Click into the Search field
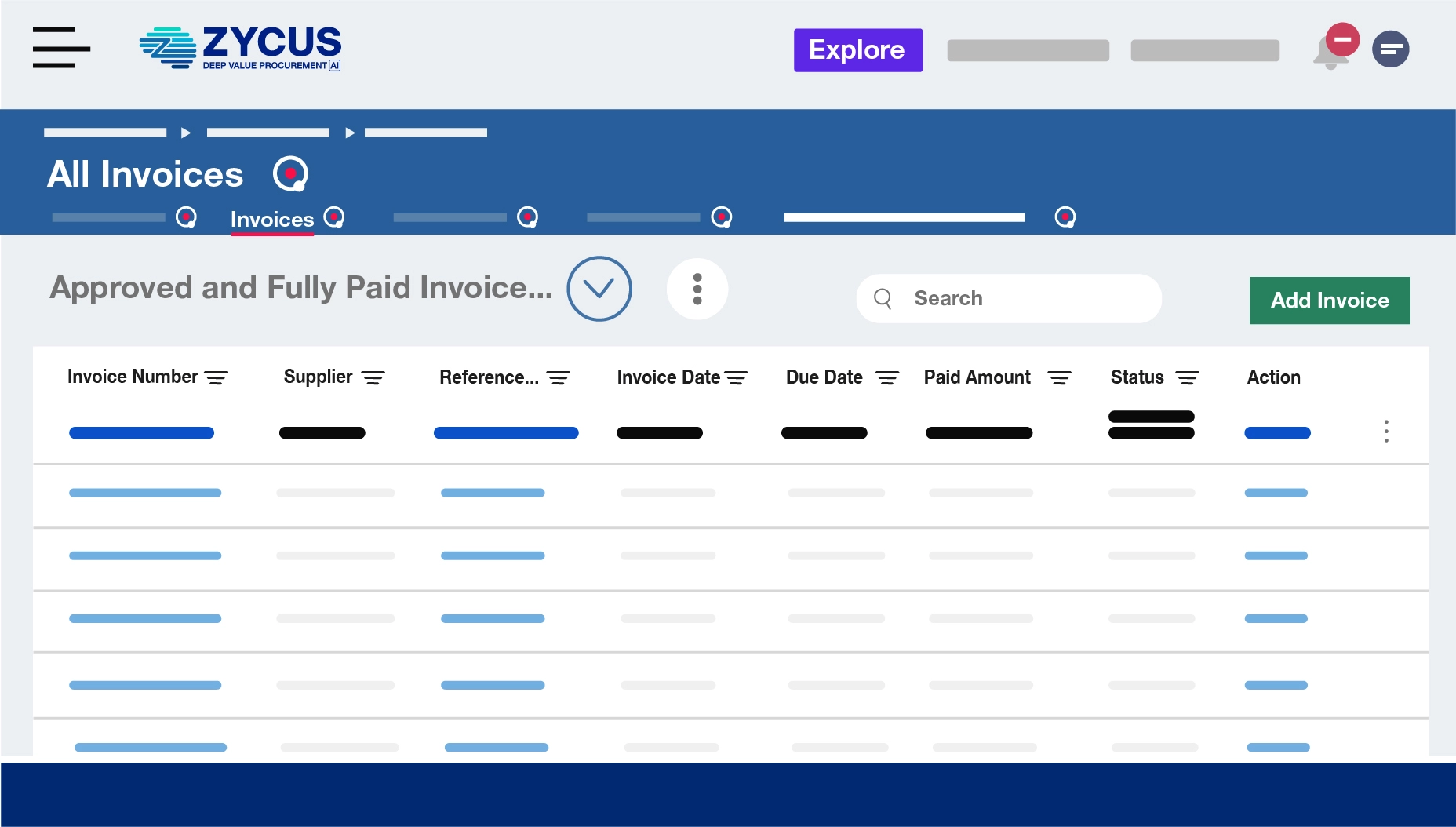Screen dimensions: 1456x827 [x=1020, y=298]
